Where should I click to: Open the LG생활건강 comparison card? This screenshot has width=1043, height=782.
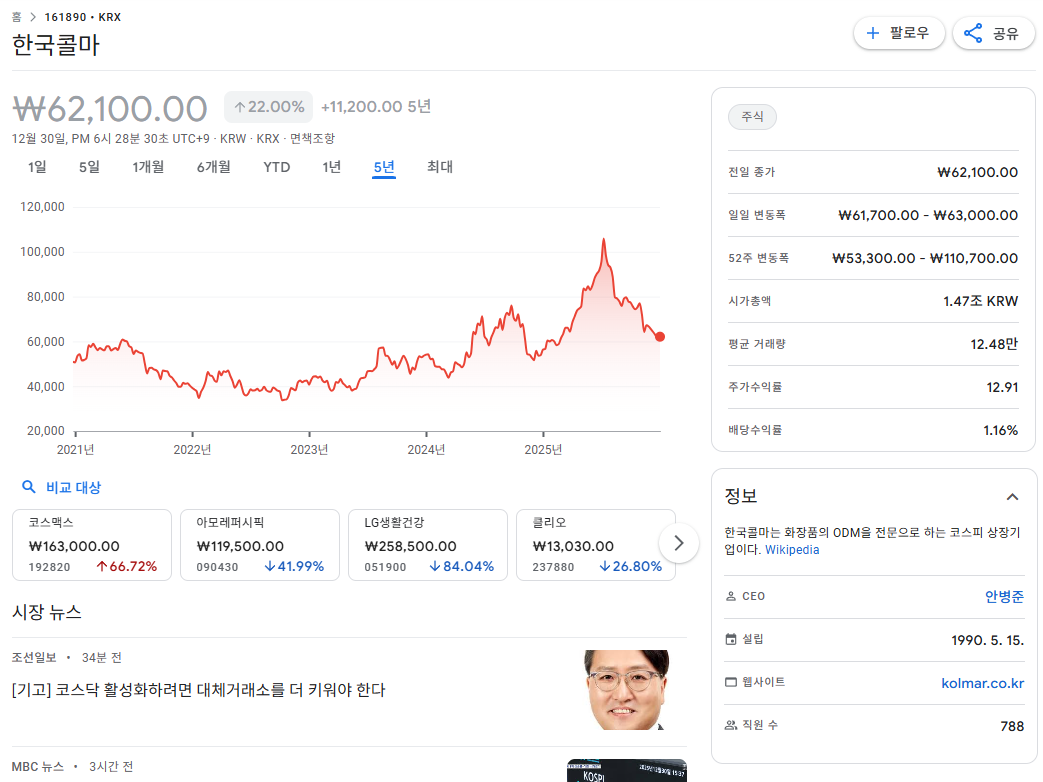[428, 545]
